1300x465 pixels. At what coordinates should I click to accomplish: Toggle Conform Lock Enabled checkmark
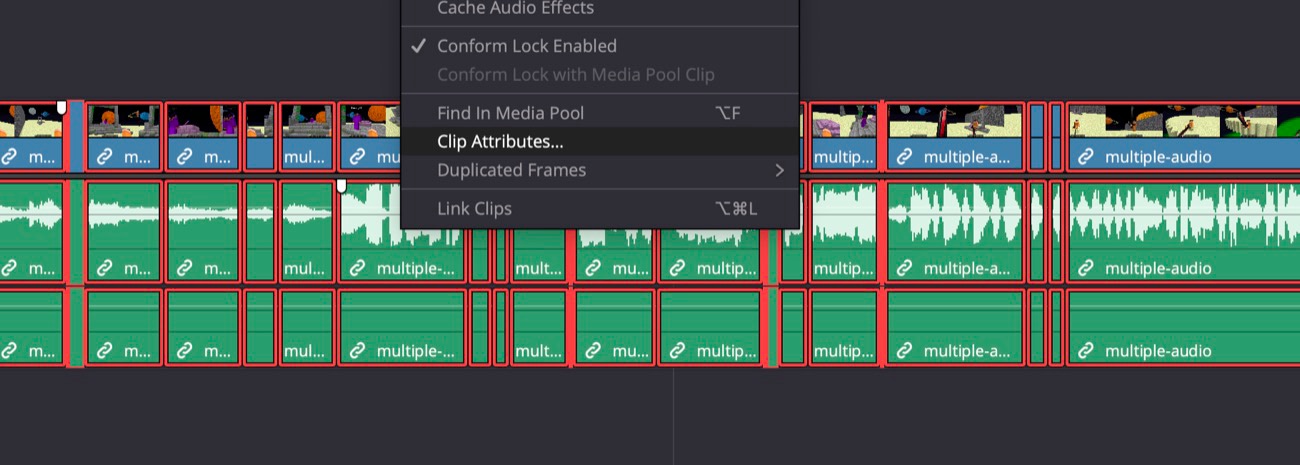[419, 46]
